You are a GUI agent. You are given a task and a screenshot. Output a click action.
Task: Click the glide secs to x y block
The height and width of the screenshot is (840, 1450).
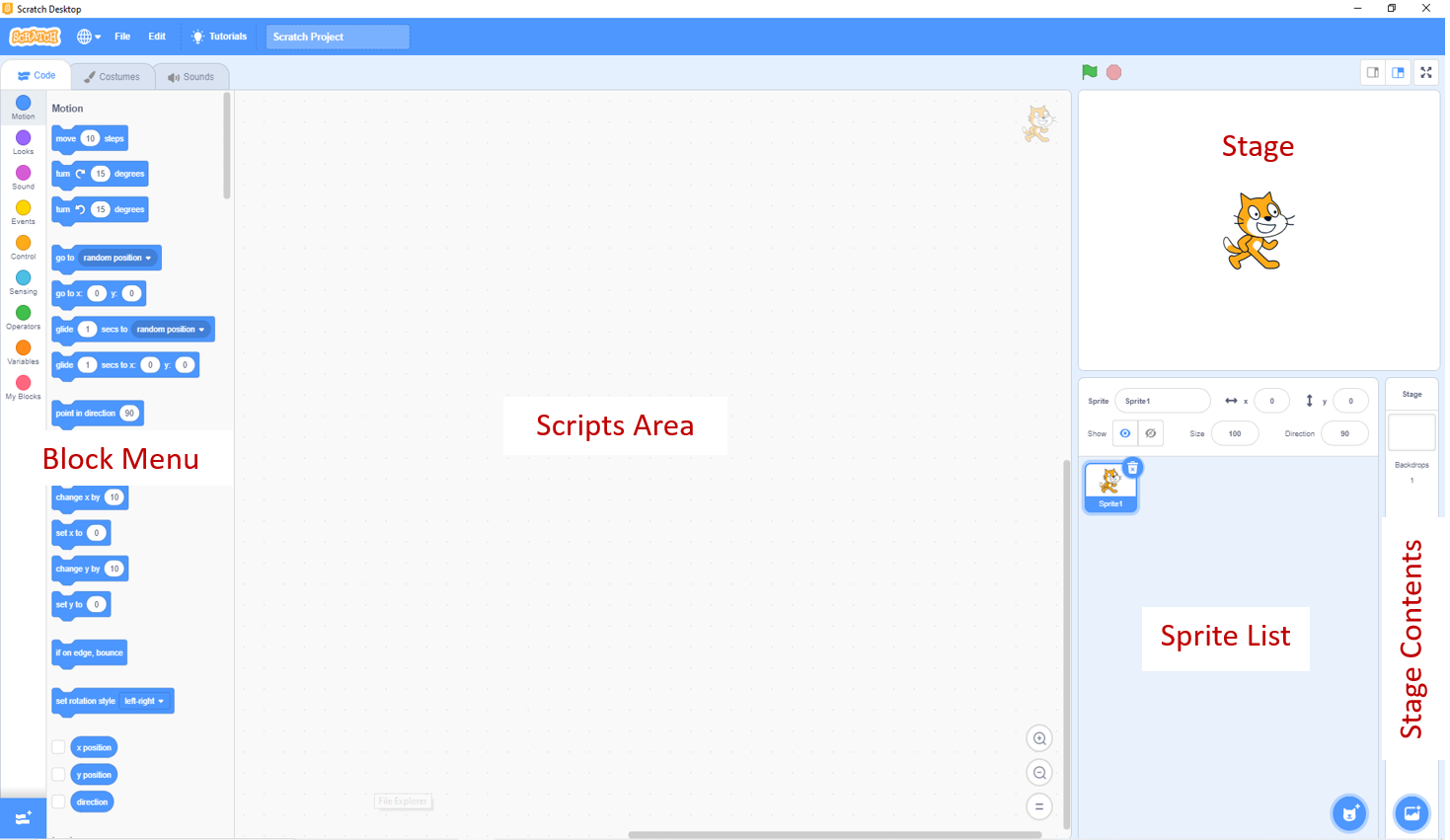click(x=125, y=365)
